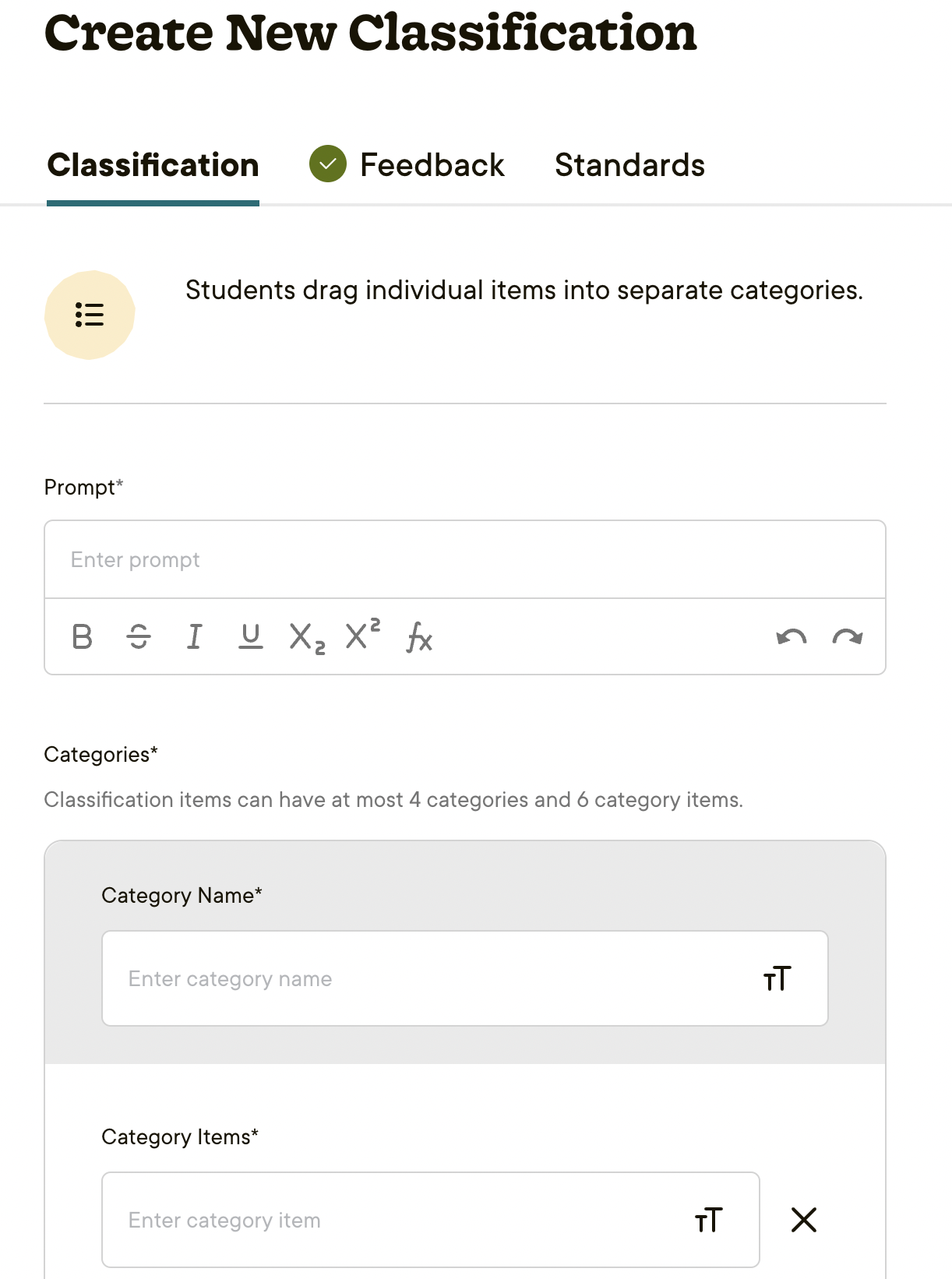Click the undo arrow in the prompt toolbar
Image resolution: width=952 pixels, height=1279 pixels.
pos(791,637)
